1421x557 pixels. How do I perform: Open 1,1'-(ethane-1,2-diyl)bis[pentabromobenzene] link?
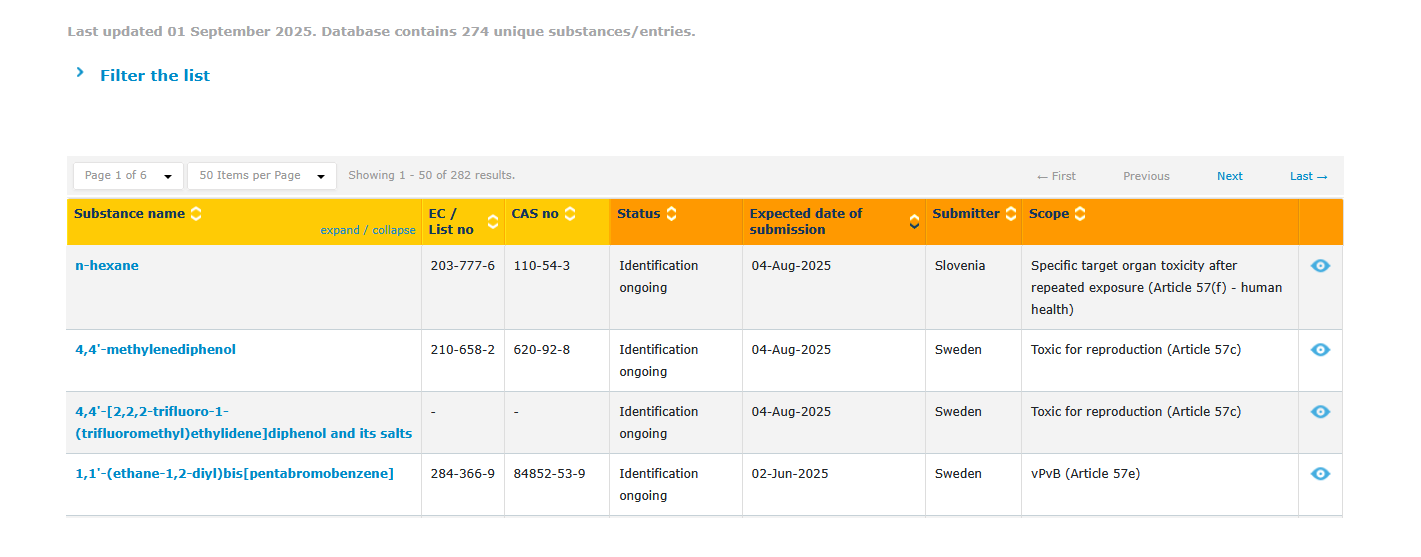pyautogui.click(x=235, y=474)
